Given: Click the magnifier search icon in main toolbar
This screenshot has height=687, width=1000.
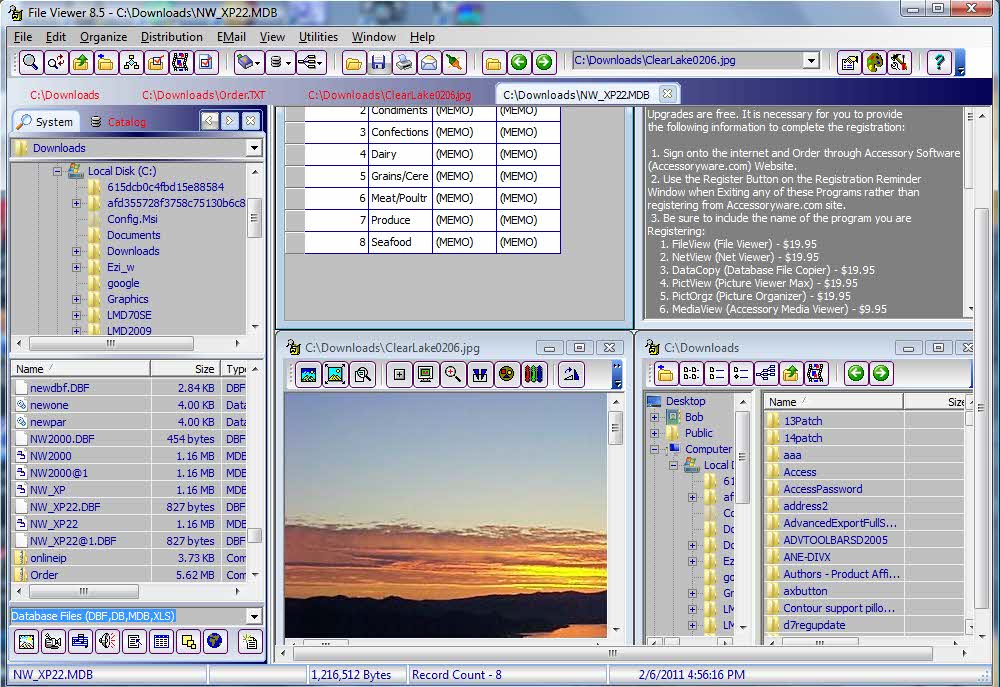Looking at the screenshot, I should (31, 63).
